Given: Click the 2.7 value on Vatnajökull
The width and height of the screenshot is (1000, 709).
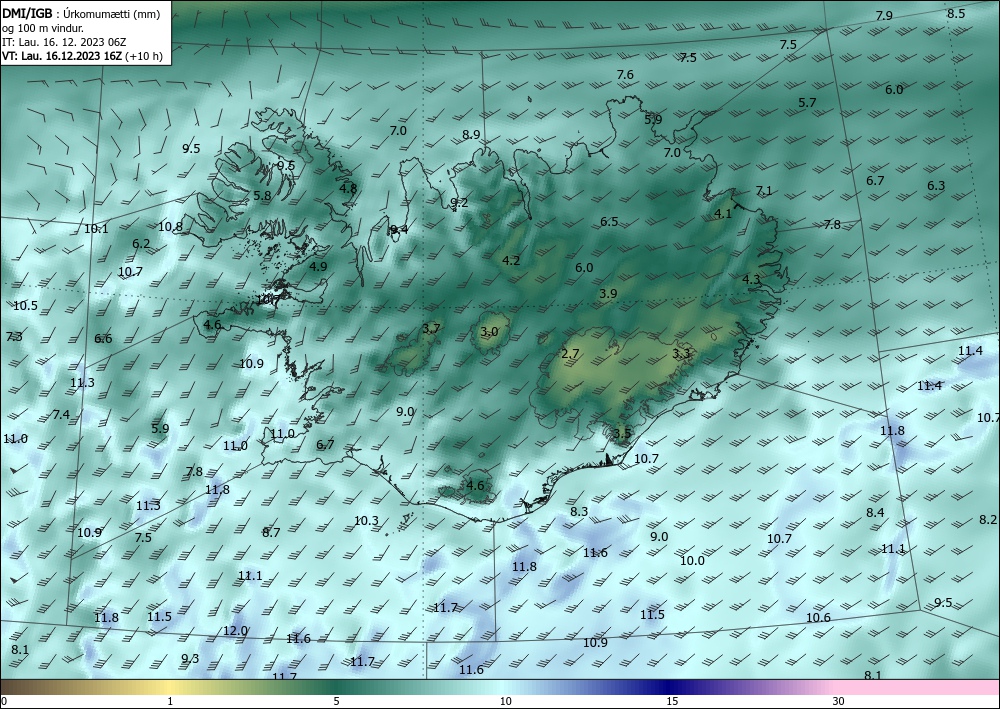Looking at the screenshot, I should 570,354.
